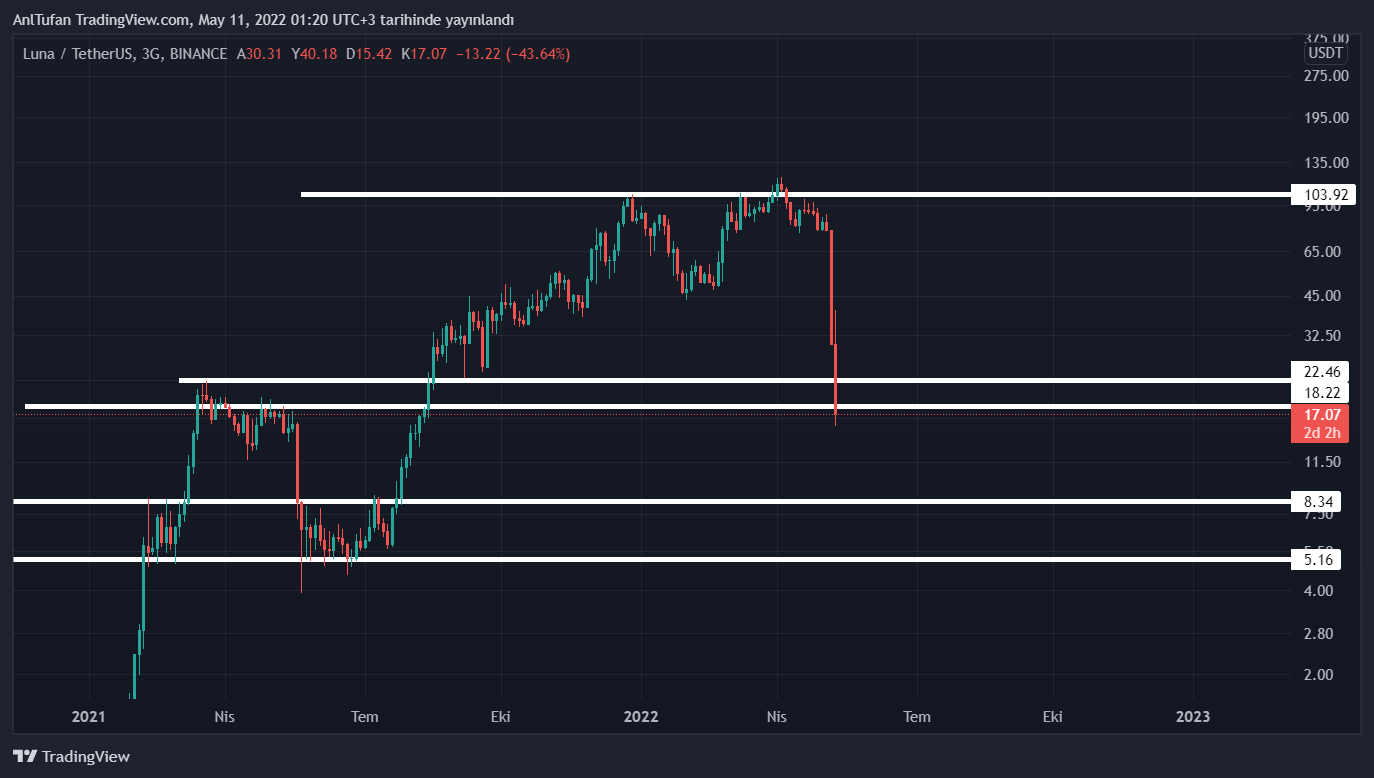Click the BINANCE exchange label
Image resolution: width=1374 pixels, height=778 pixels.
(198, 54)
